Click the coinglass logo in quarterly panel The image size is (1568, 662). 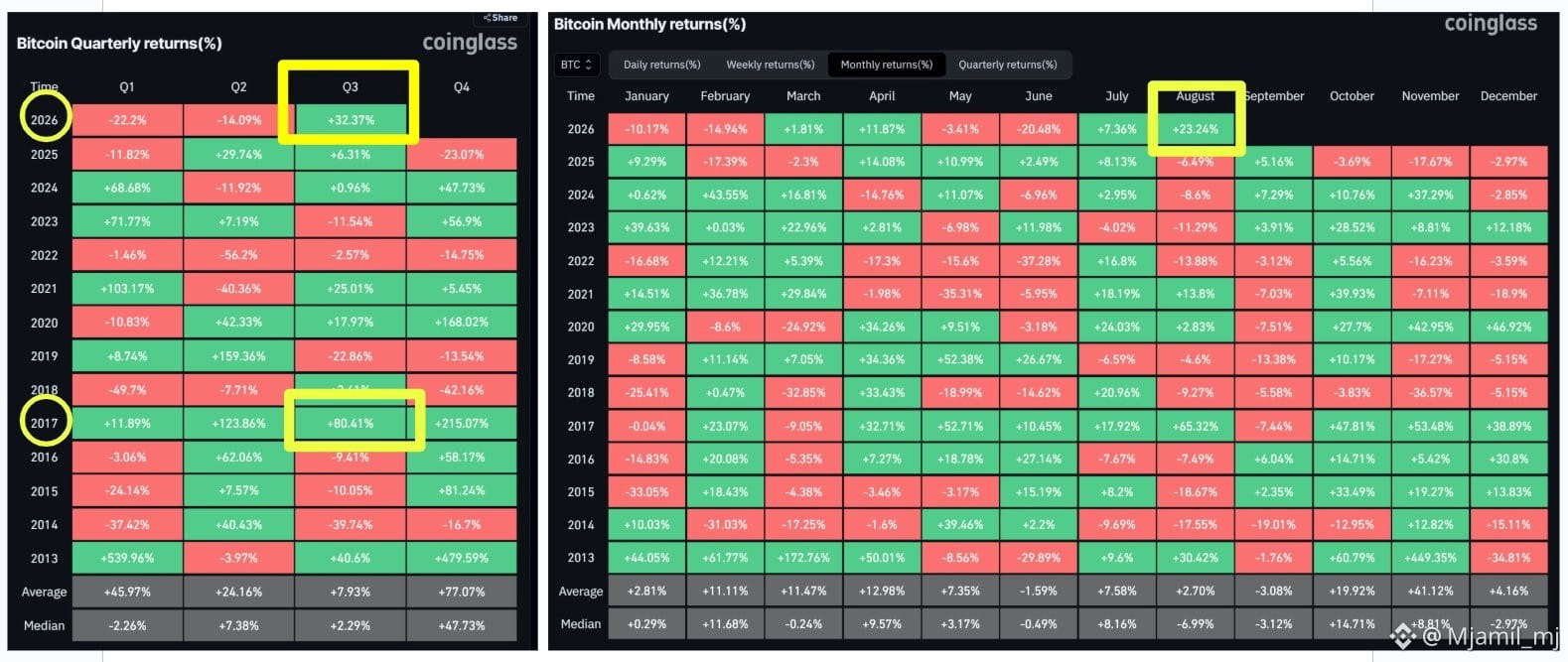[470, 43]
